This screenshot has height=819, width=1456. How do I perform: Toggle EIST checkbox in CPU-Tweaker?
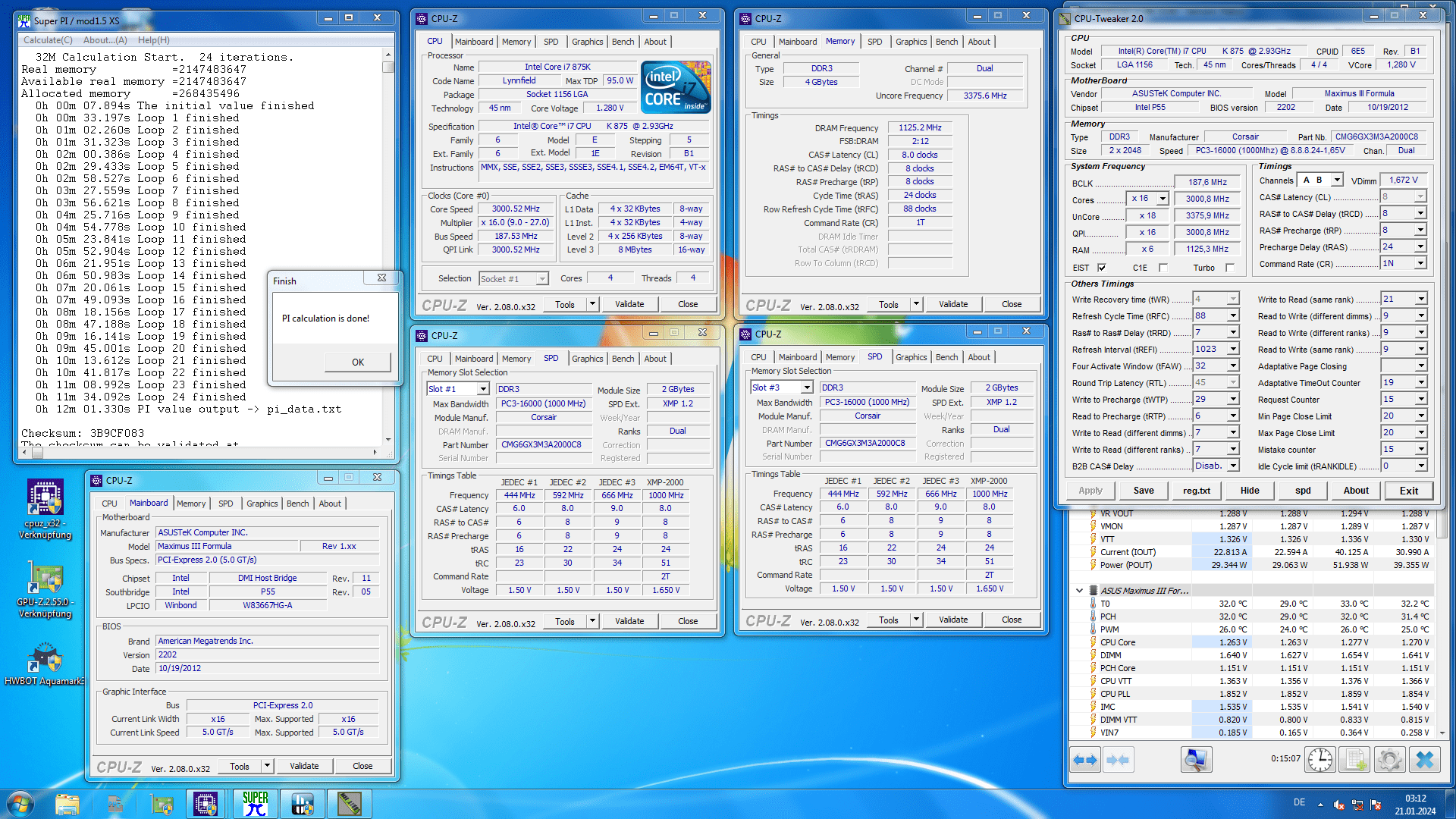click(x=1102, y=268)
